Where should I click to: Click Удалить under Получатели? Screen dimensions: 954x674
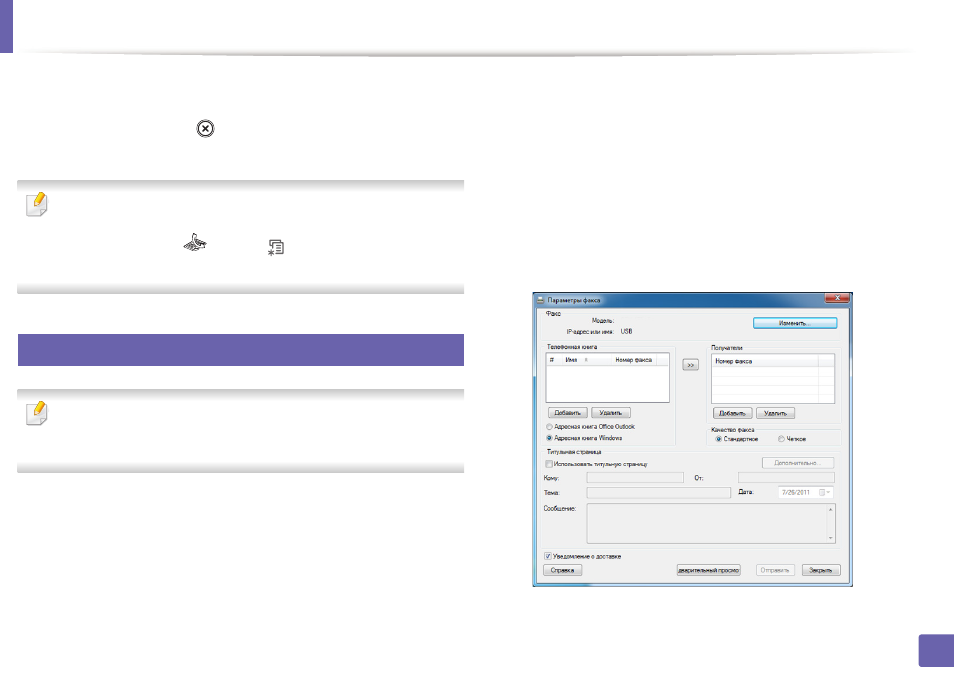click(x=775, y=413)
